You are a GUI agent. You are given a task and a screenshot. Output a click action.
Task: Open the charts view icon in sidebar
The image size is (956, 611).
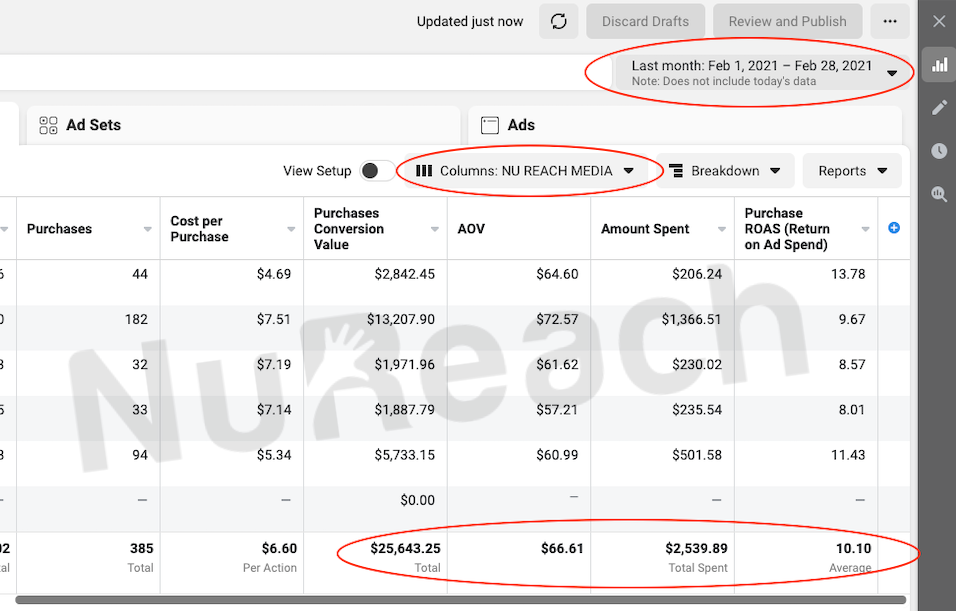939,65
